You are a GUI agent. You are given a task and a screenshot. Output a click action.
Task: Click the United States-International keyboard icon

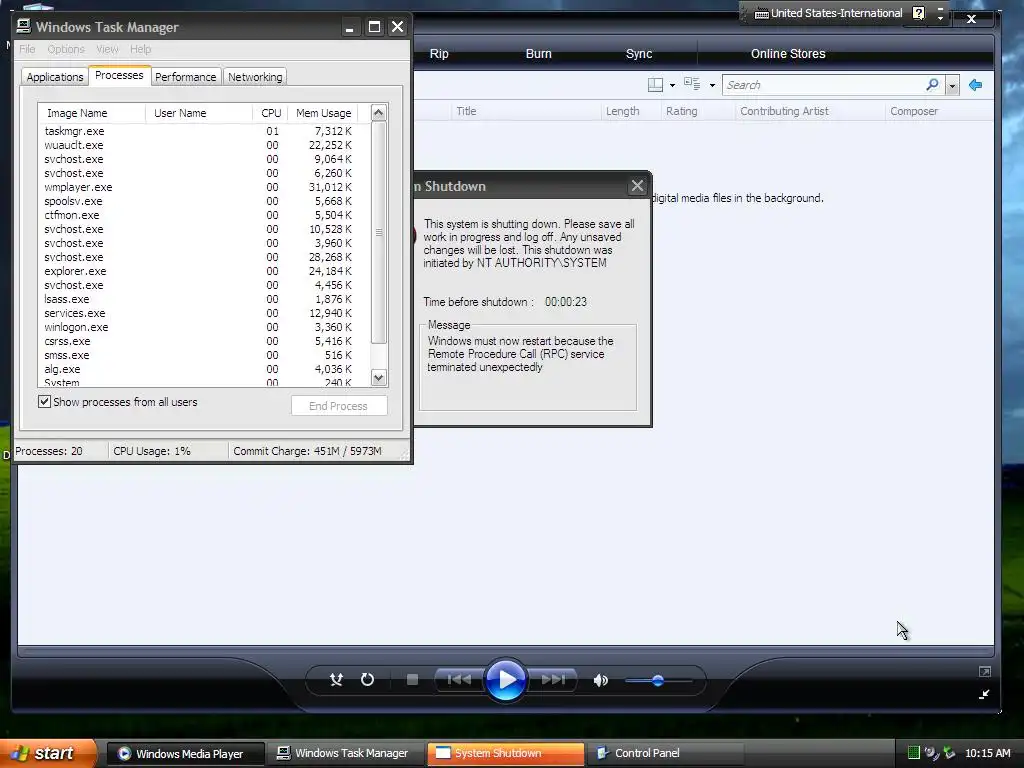click(x=761, y=13)
